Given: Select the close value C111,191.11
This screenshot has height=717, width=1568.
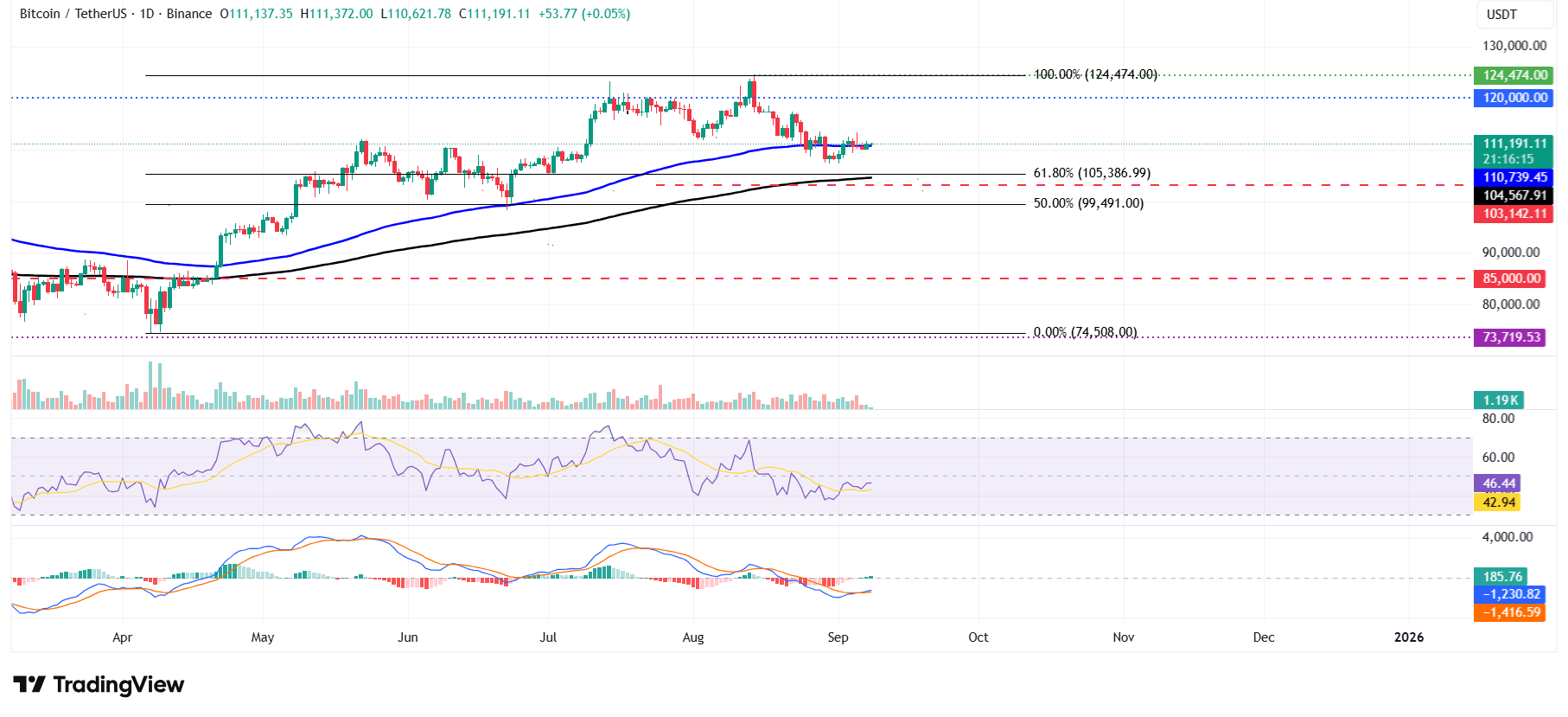Looking at the screenshot, I should tap(494, 14).
